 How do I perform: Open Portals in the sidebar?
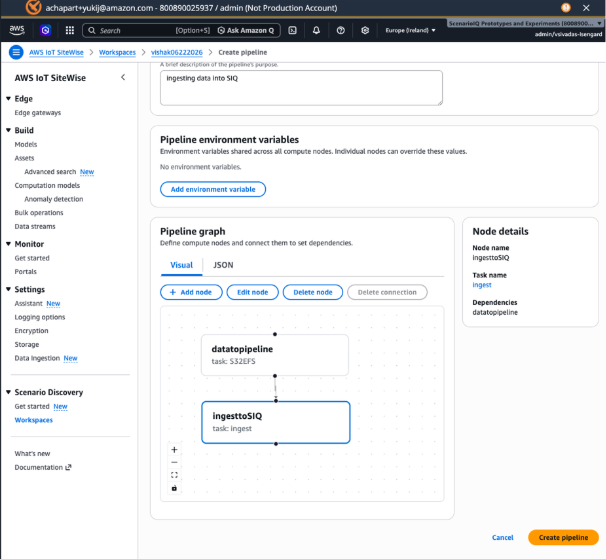tap(26, 272)
